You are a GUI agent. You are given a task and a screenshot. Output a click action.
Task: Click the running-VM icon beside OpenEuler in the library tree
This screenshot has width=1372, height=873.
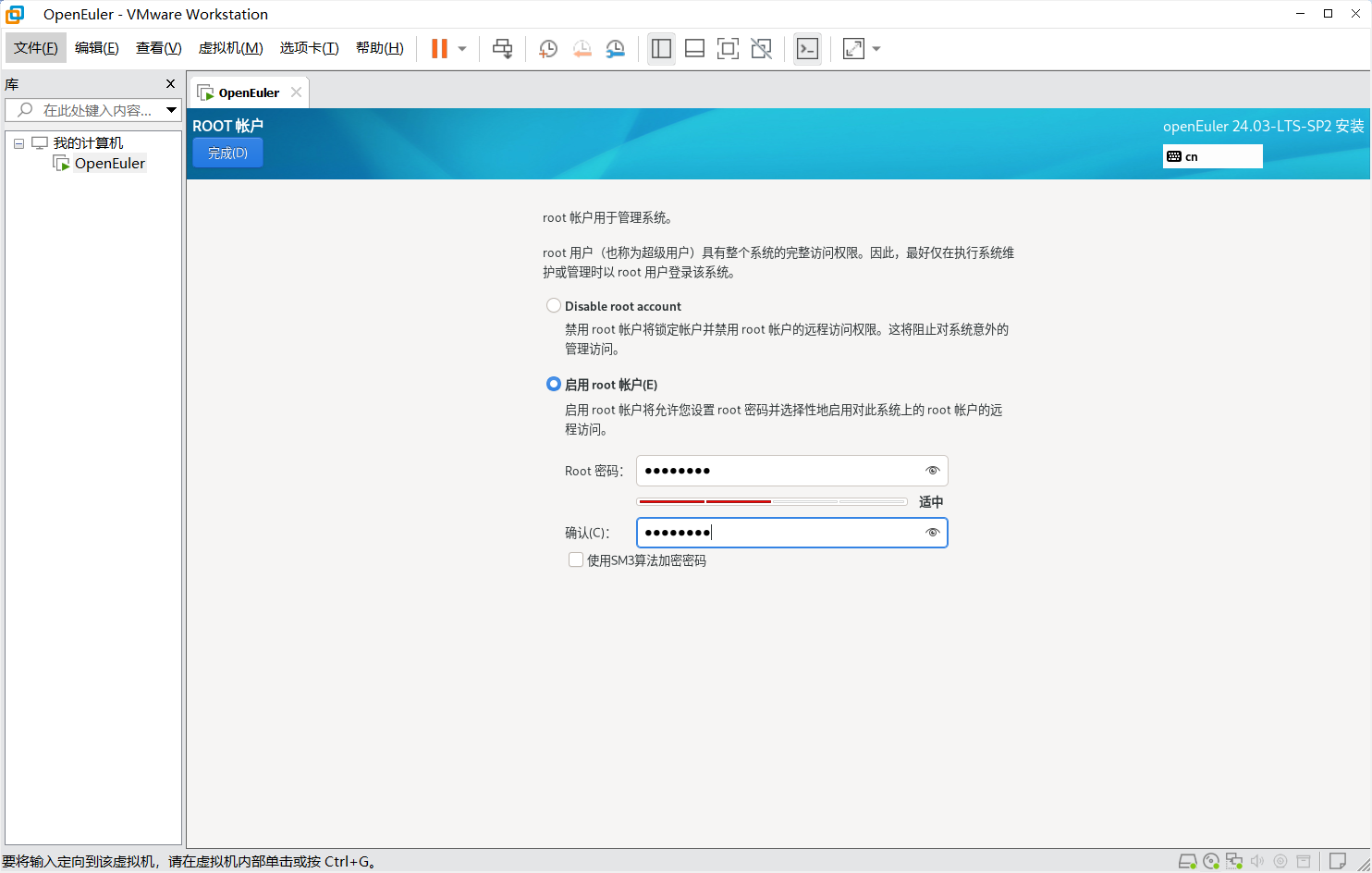pos(62,164)
